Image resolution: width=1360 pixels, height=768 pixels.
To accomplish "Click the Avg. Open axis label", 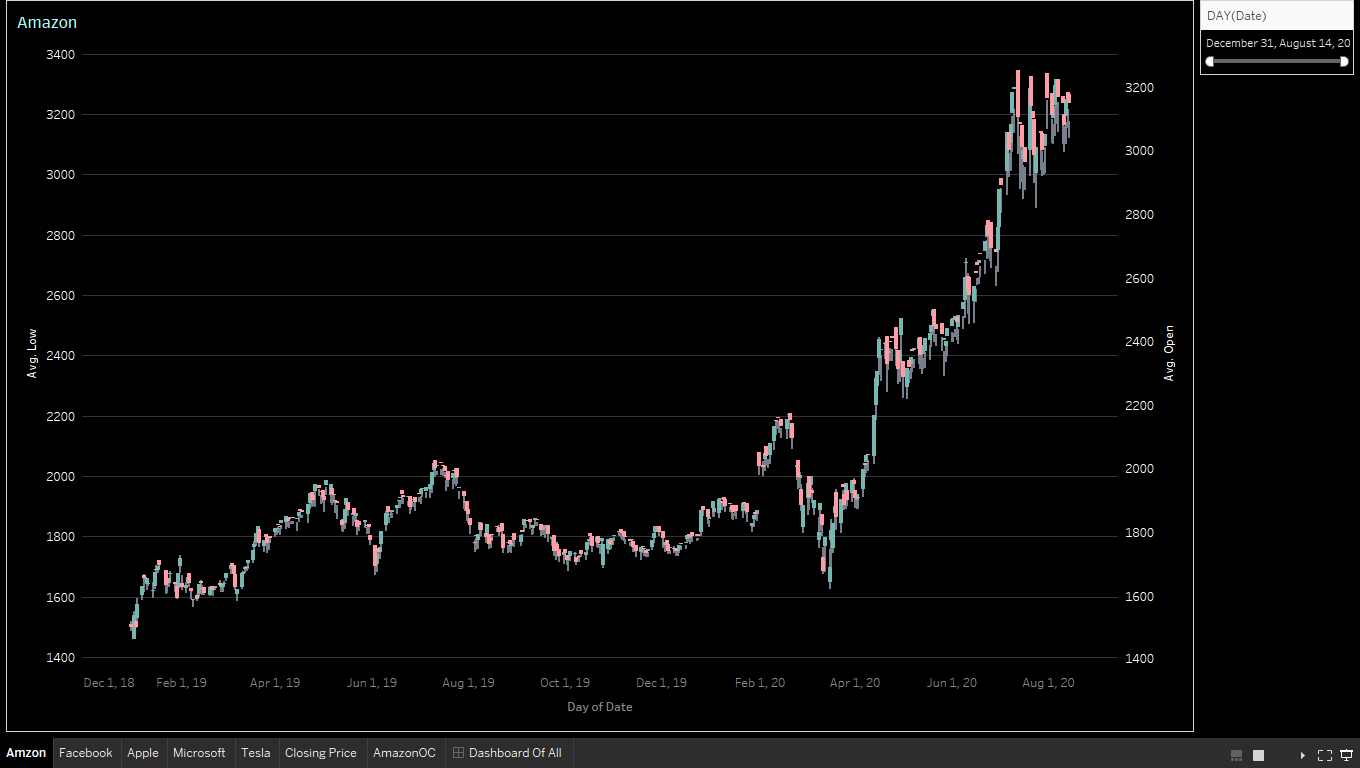I will [x=1169, y=353].
